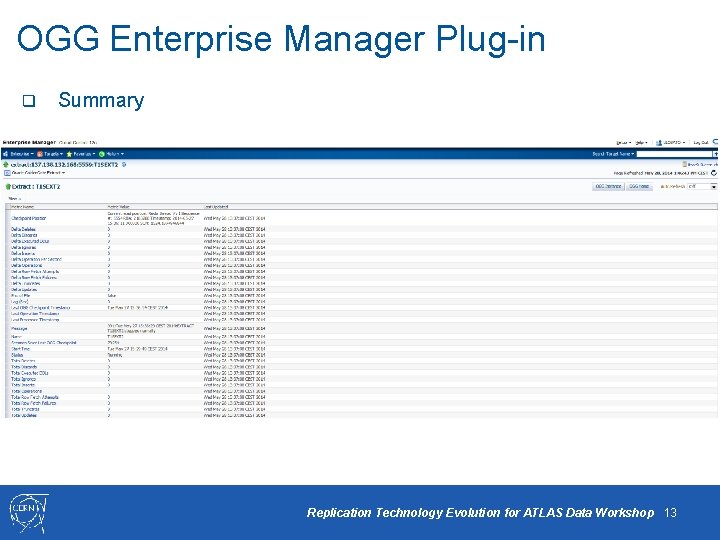Click the OGC Instance button
This screenshot has height=540, width=720.
(608, 186)
